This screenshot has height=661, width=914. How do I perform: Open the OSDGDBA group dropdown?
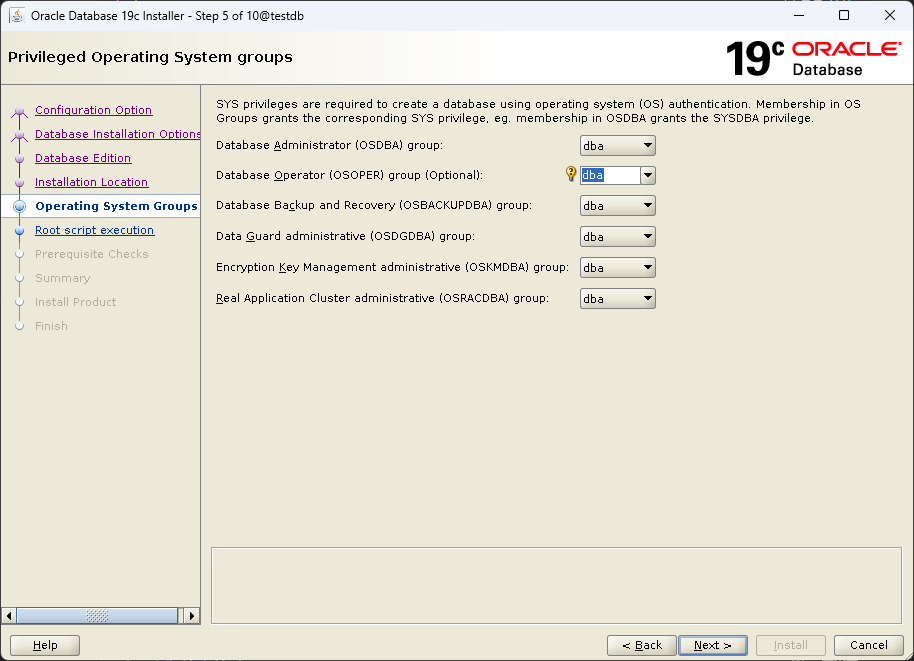[617, 237]
